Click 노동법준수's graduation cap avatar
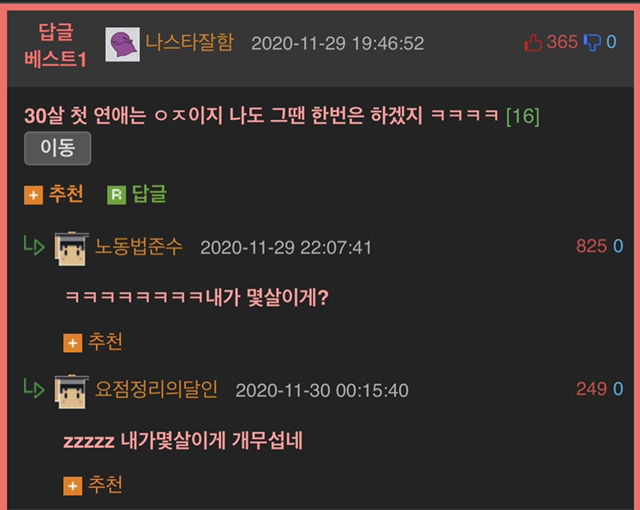Image resolution: width=640 pixels, height=510 pixels. [x=72, y=248]
